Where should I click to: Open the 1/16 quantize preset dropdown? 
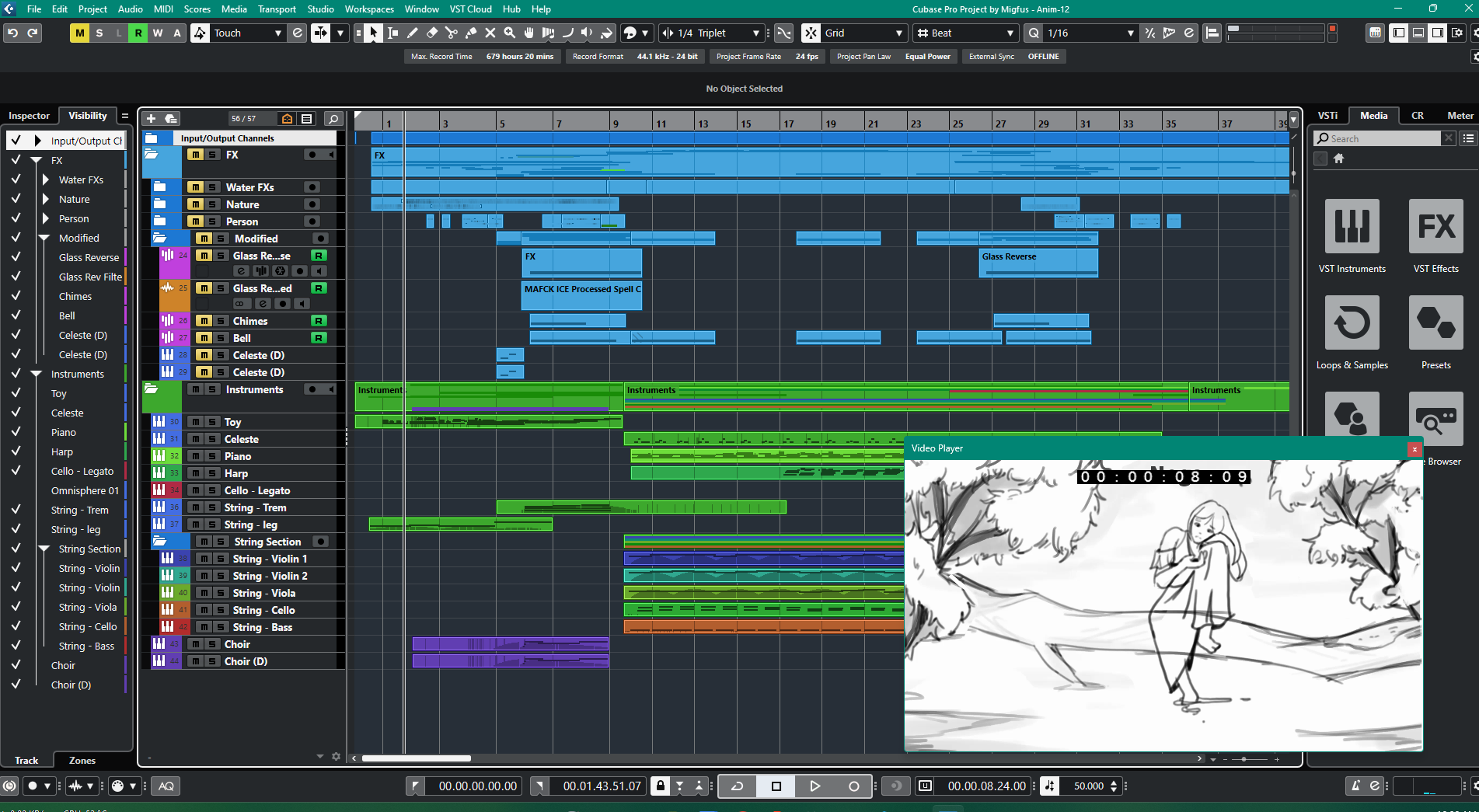pyautogui.click(x=1090, y=33)
